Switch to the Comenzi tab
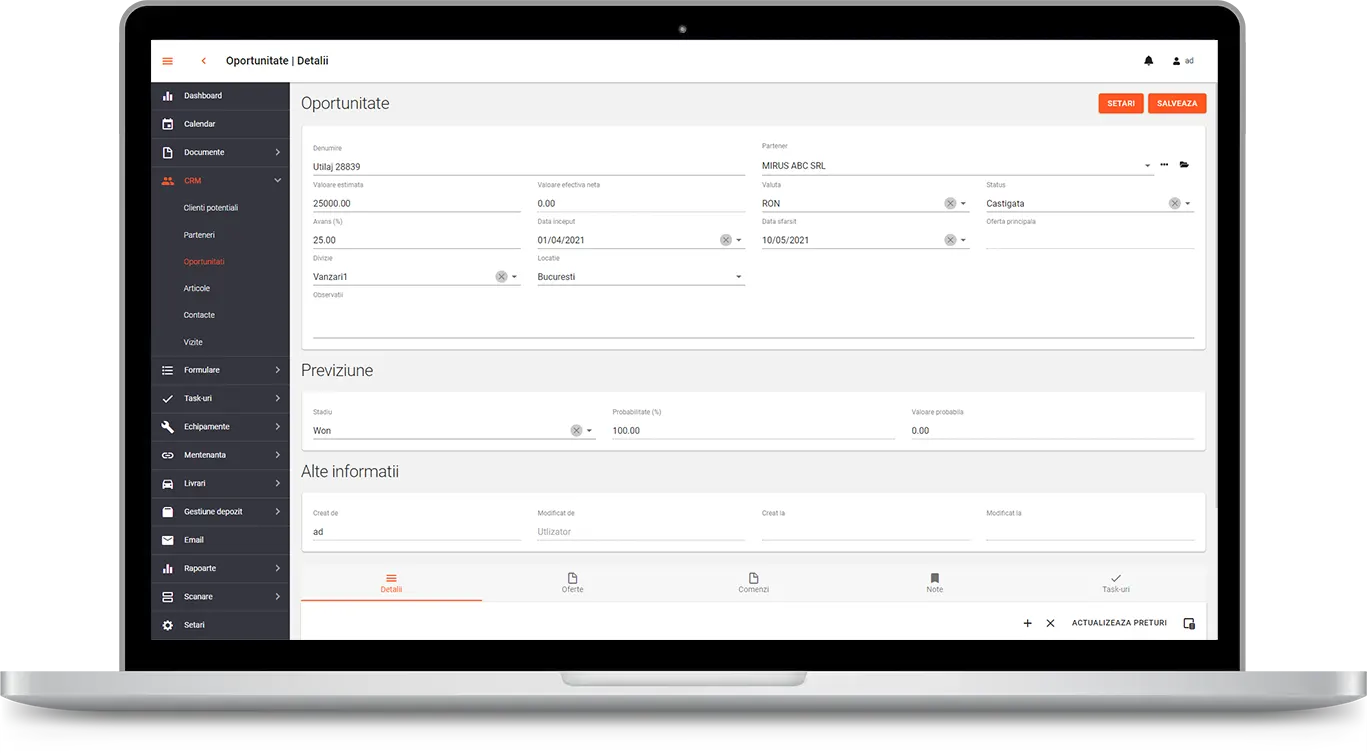The width and height of the screenshot is (1367, 753). point(753,583)
